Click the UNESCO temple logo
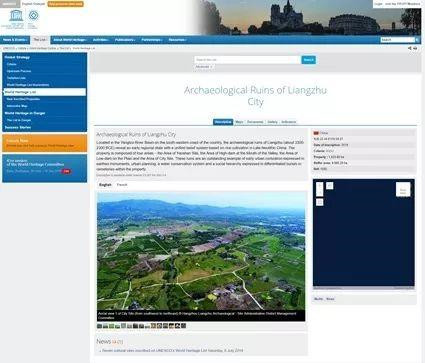Image resolution: width=425 pixels, height=363 pixels. [16, 16]
